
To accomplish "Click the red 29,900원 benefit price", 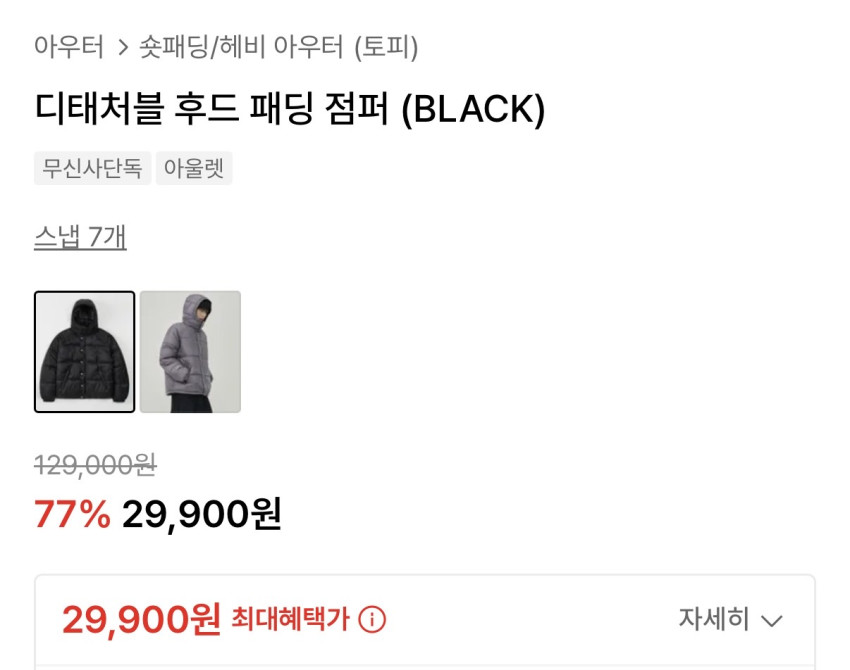I will click(x=141, y=619).
